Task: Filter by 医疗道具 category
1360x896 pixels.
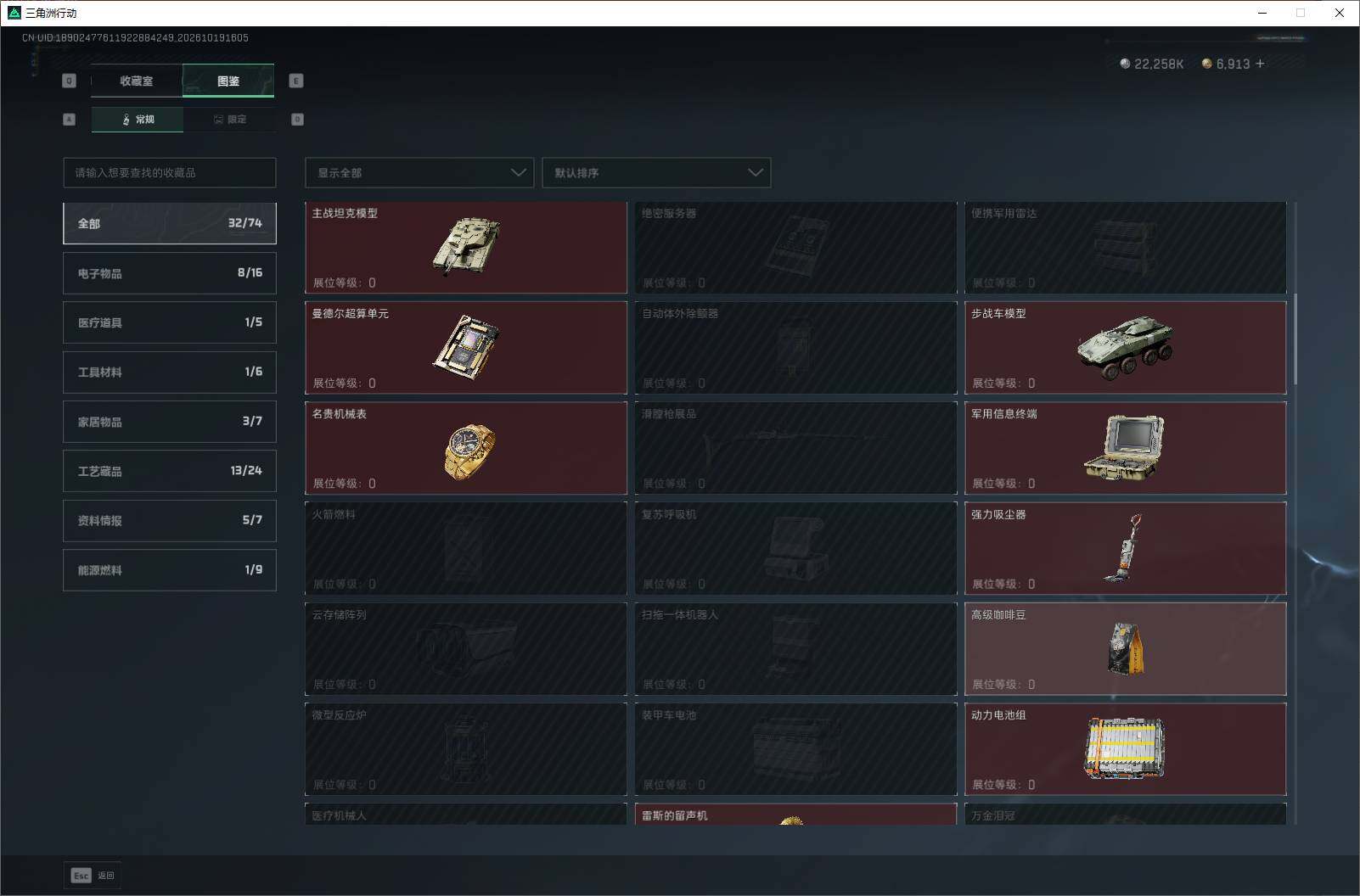Action: (x=170, y=322)
